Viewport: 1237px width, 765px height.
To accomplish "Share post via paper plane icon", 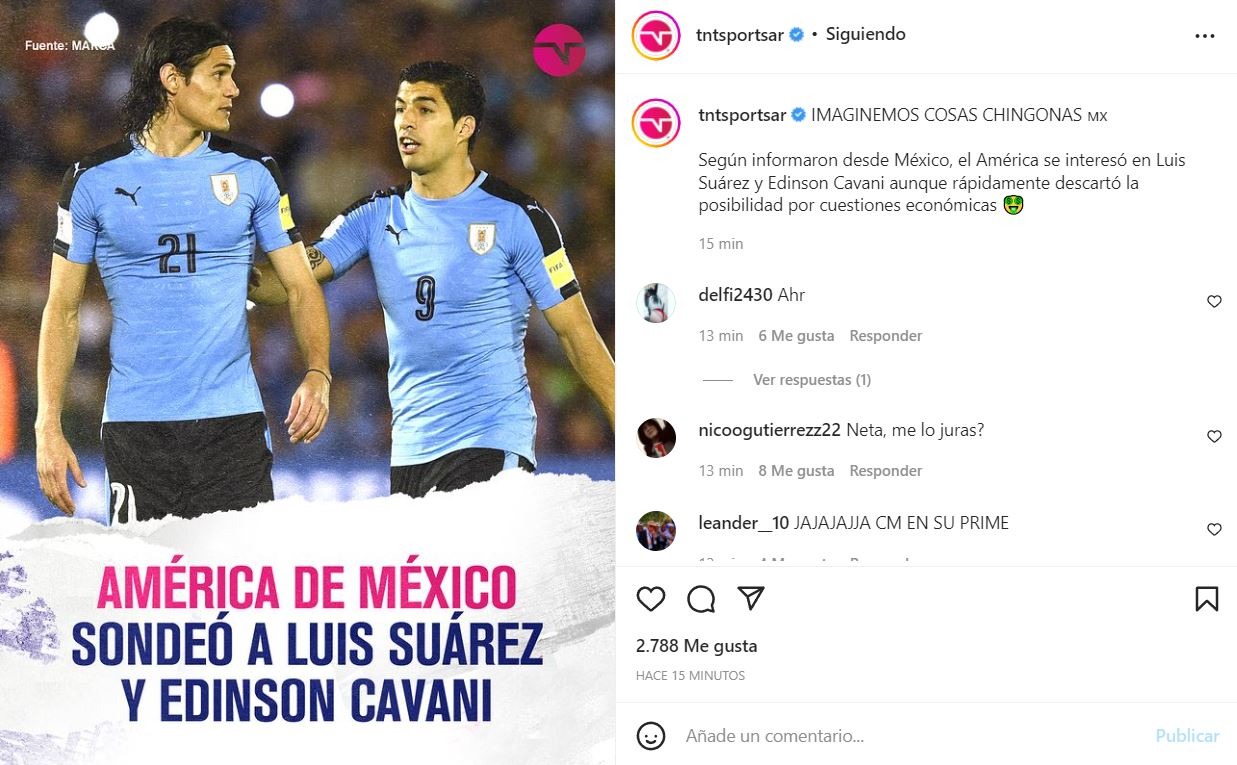I will 751,598.
